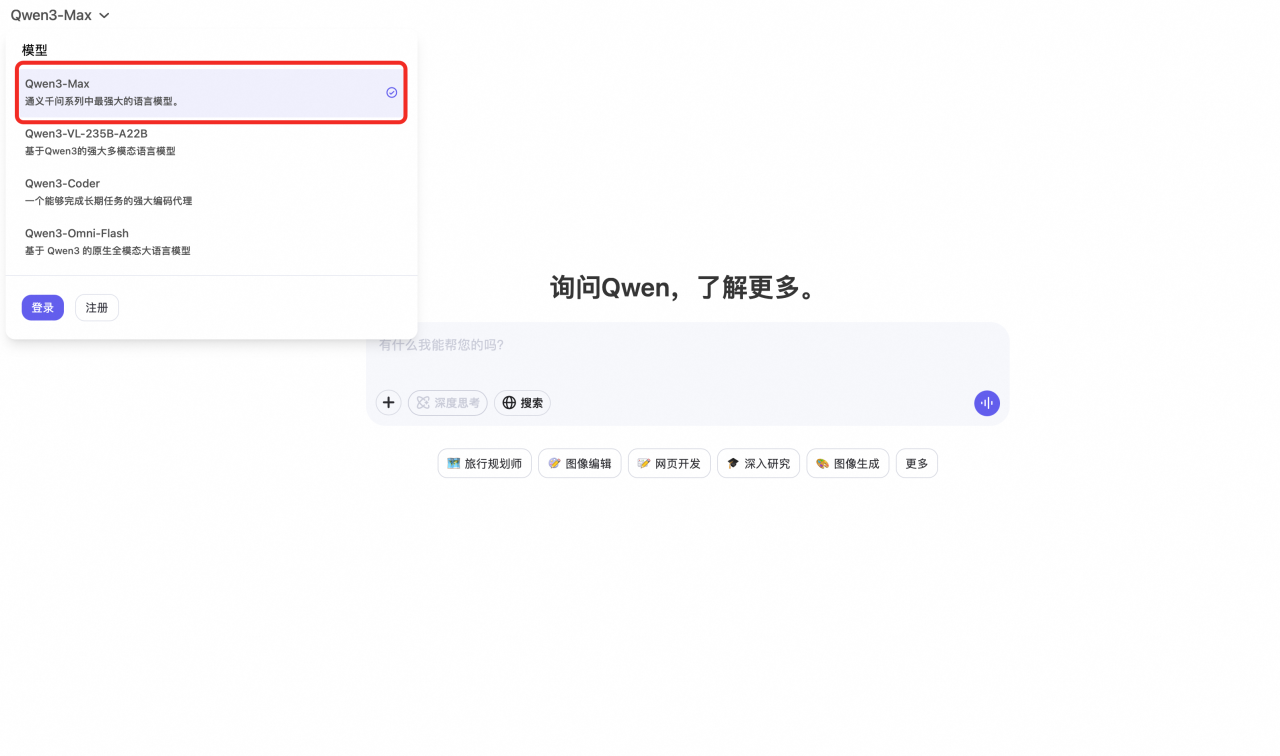Click the chevron beside the model name
Image resolution: width=1280 pixels, height=756 pixels.
[103, 15]
